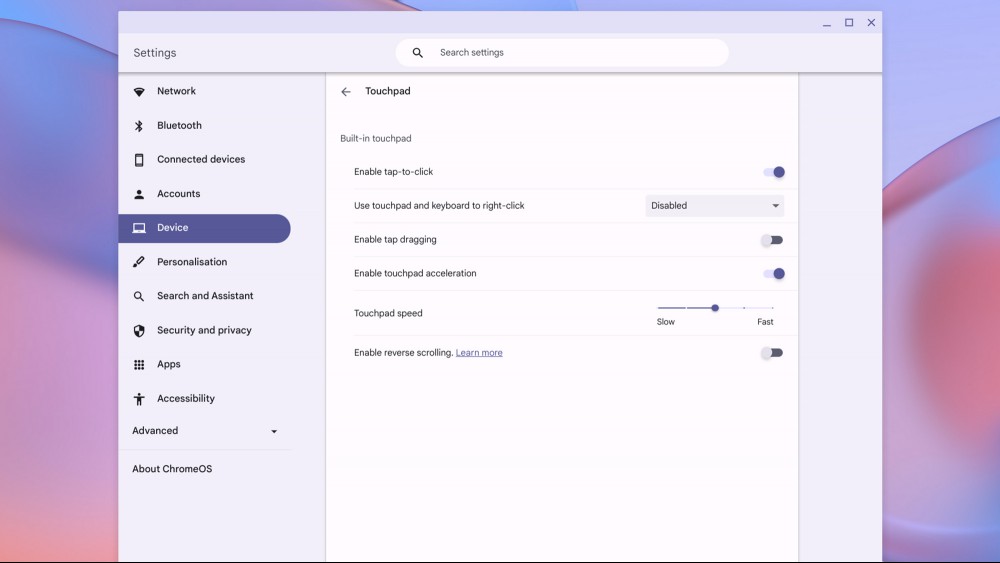
Task: Open the right-click Disabled dropdown
Action: point(714,206)
